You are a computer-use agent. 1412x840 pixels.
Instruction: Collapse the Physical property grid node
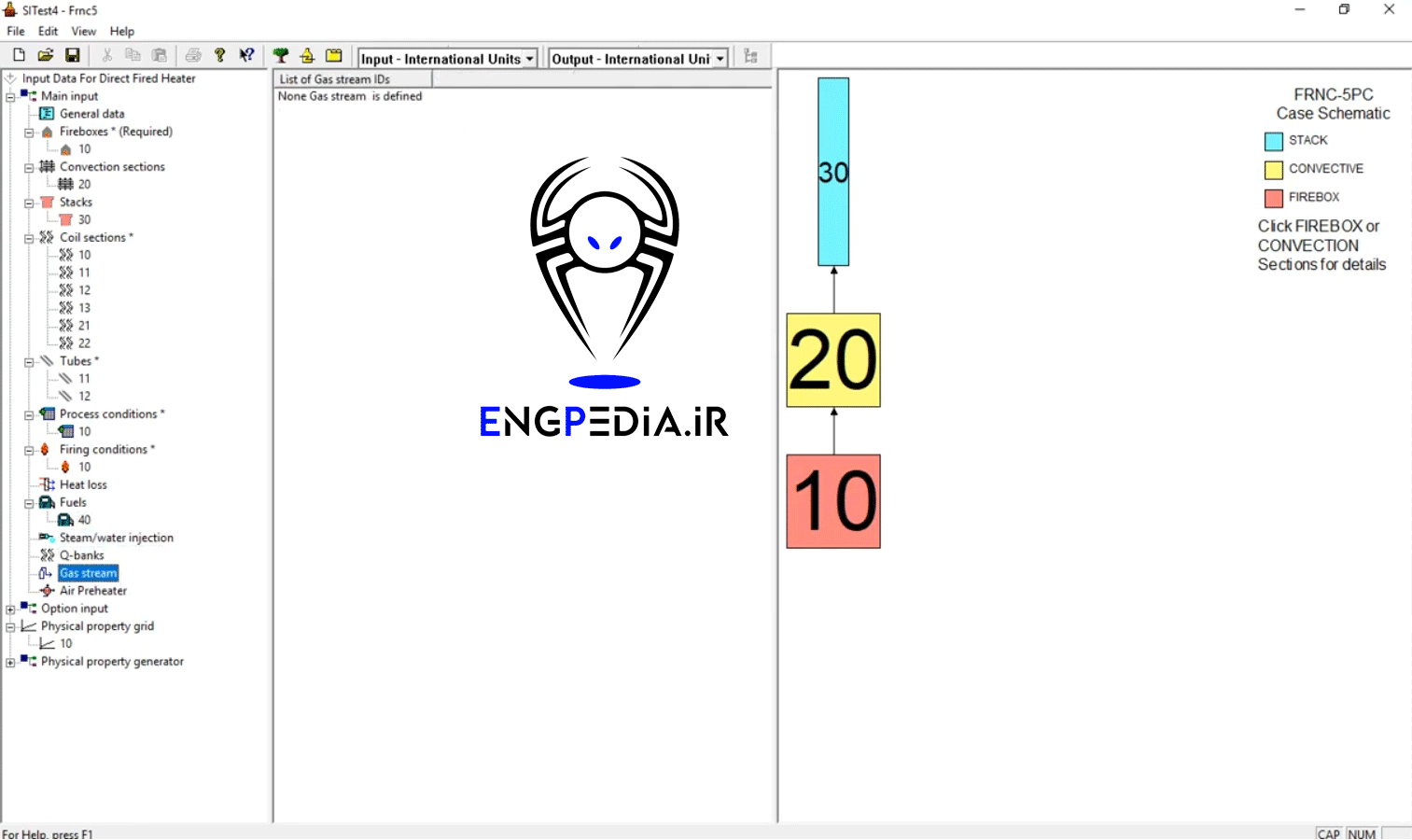(x=10, y=626)
